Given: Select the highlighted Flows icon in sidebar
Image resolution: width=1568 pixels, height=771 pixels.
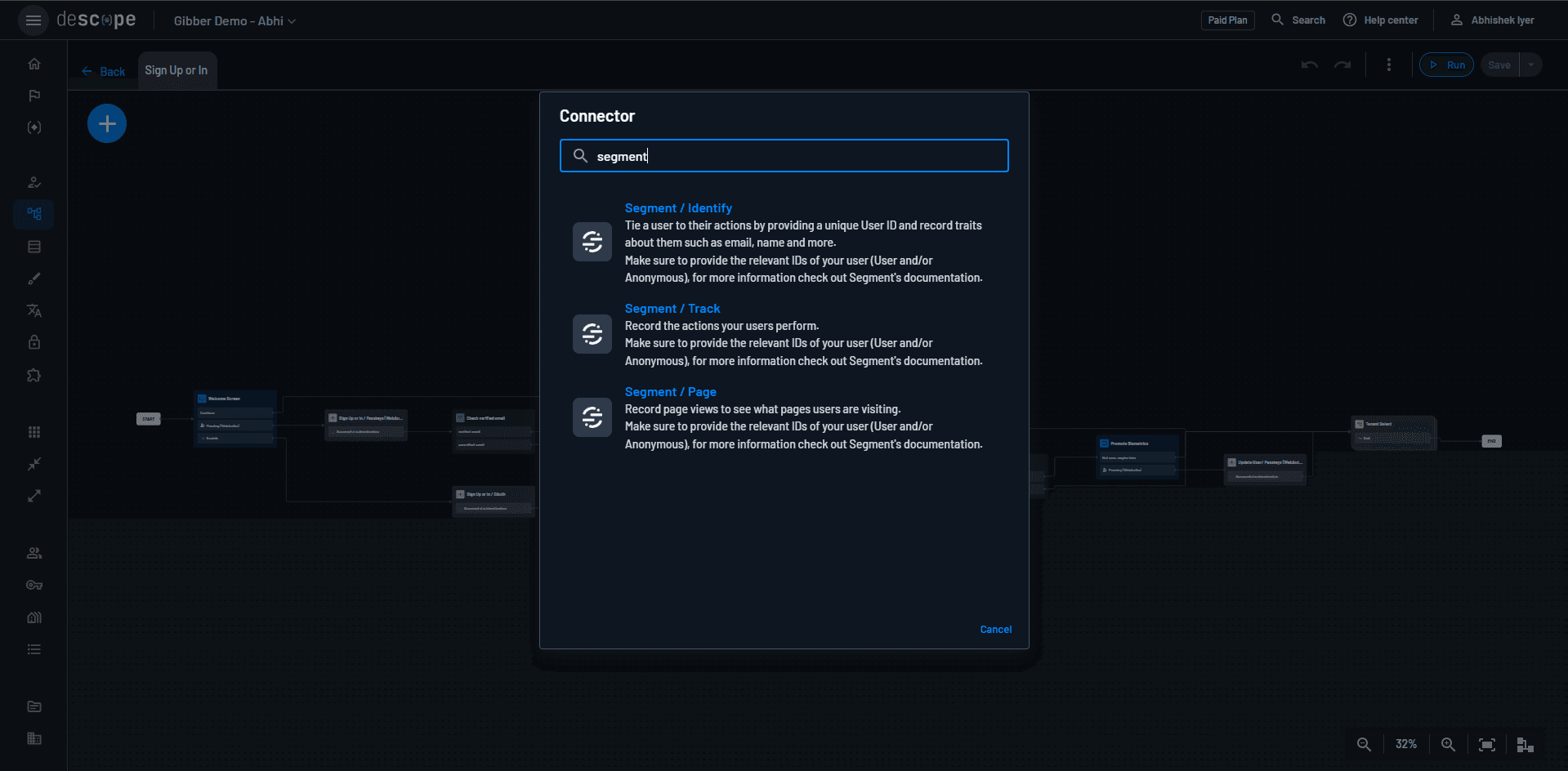Looking at the screenshot, I should tap(34, 214).
